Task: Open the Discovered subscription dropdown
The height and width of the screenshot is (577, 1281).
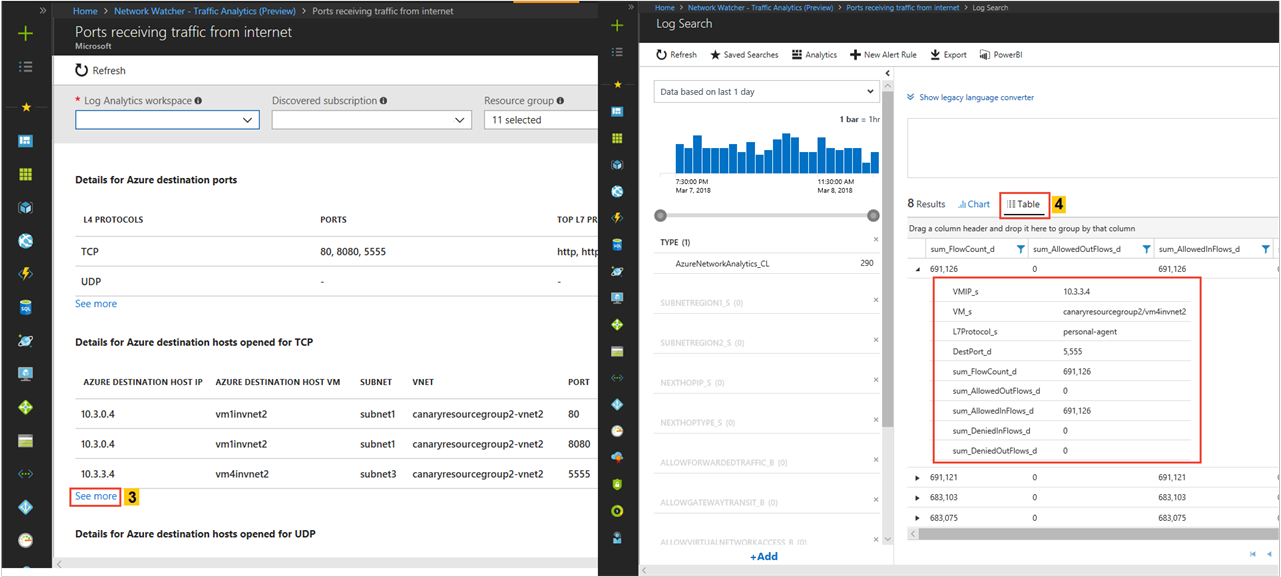Action: click(371, 120)
